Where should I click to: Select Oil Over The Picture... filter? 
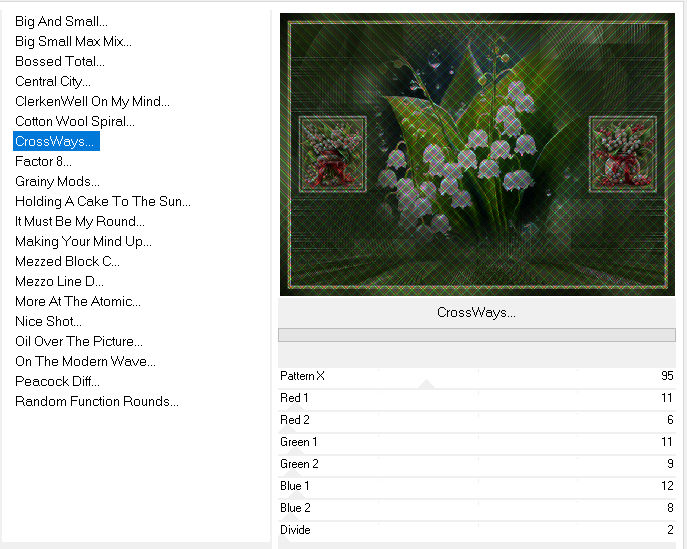(x=79, y=341)
